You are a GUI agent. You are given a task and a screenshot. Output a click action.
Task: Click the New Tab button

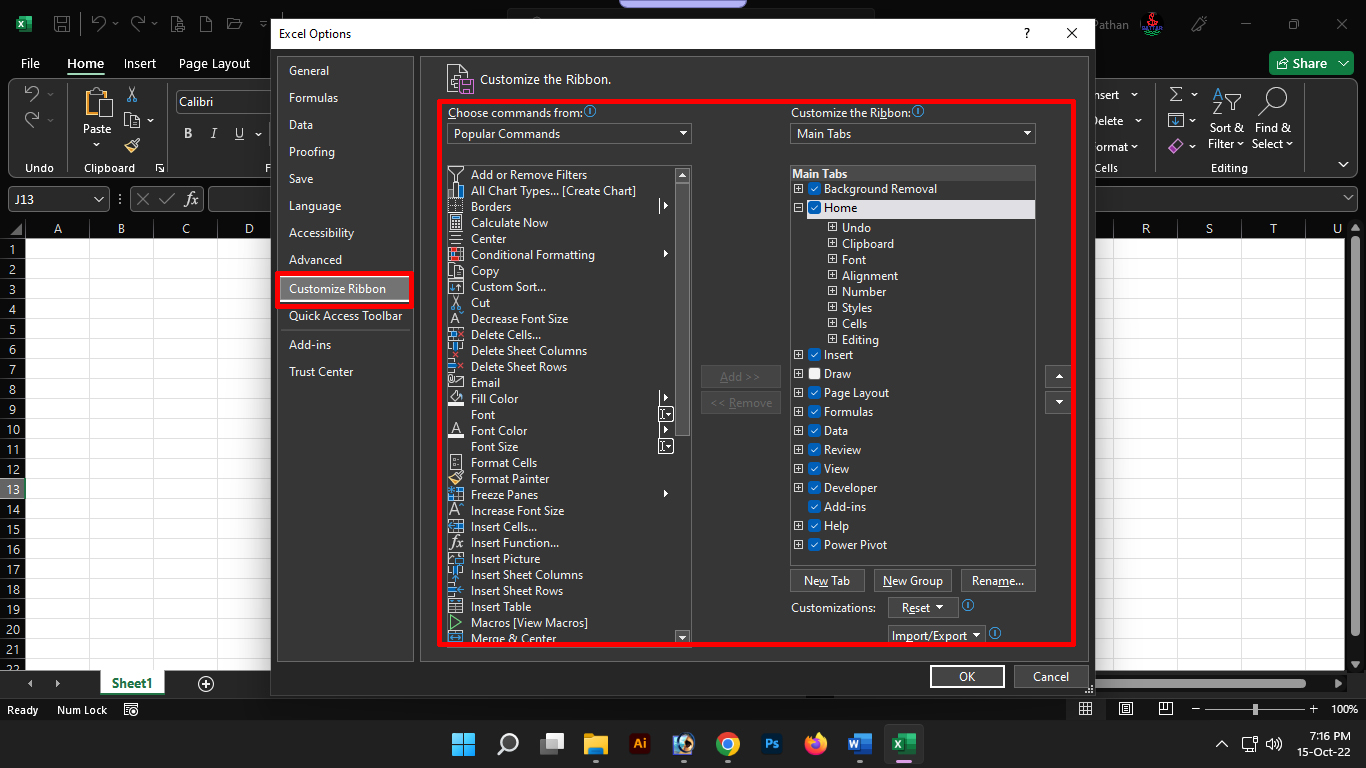pyautogui.click(x=827, y=581)
